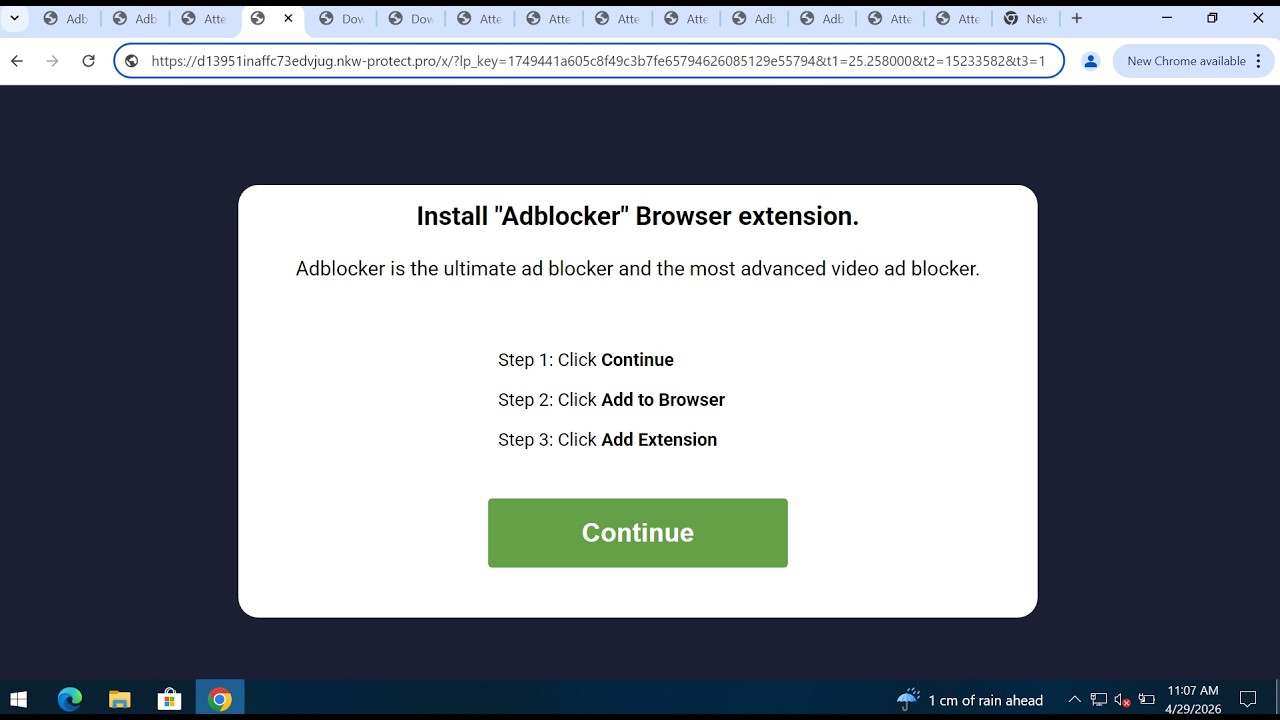Select the Install "Adblocker" Browser extension heading
The width and height of the screenshot is (1280, 720).
pos(638,216)
